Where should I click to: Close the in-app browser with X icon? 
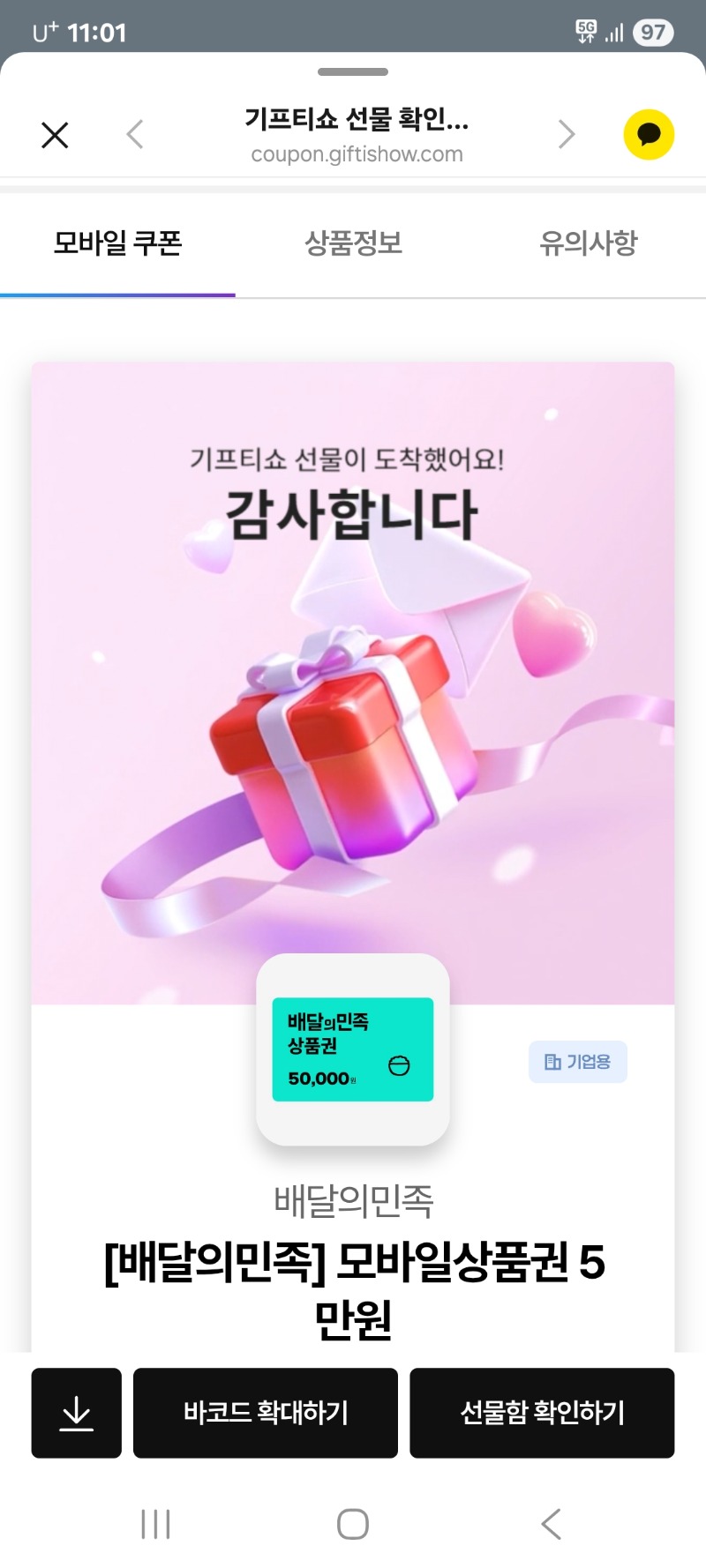click(55, 135)
